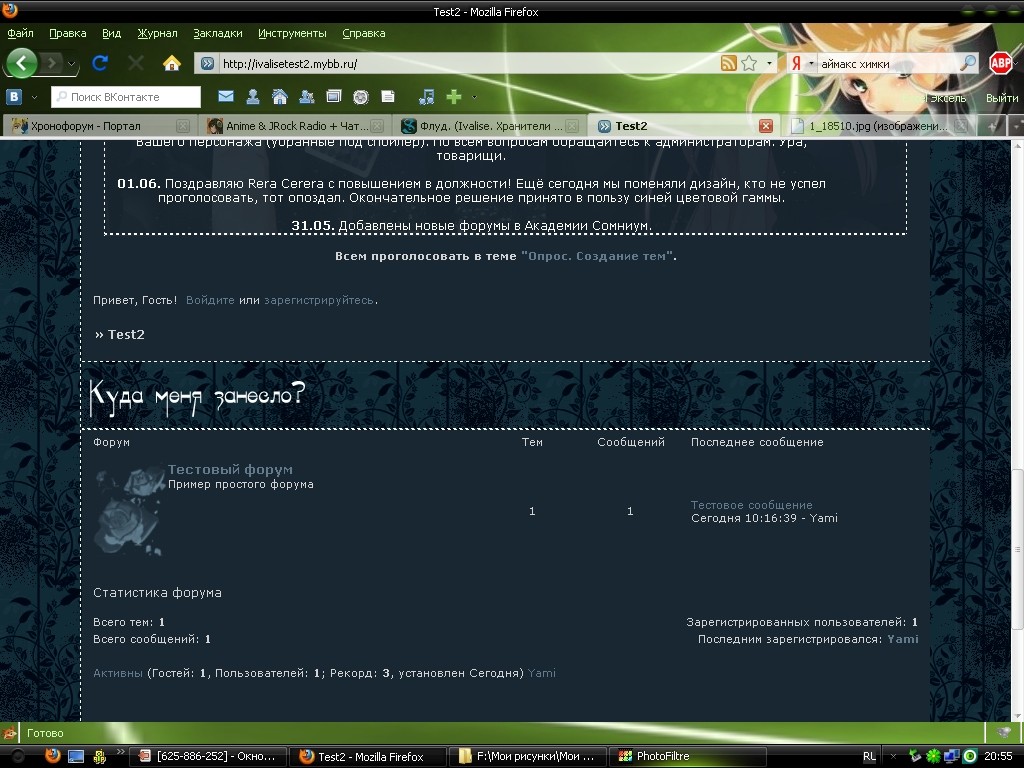Image resolution: width=1024 pixels, height=768 pixels.
Task: Click the Show Desktop quick launch icon
Action: click(76, 756)
